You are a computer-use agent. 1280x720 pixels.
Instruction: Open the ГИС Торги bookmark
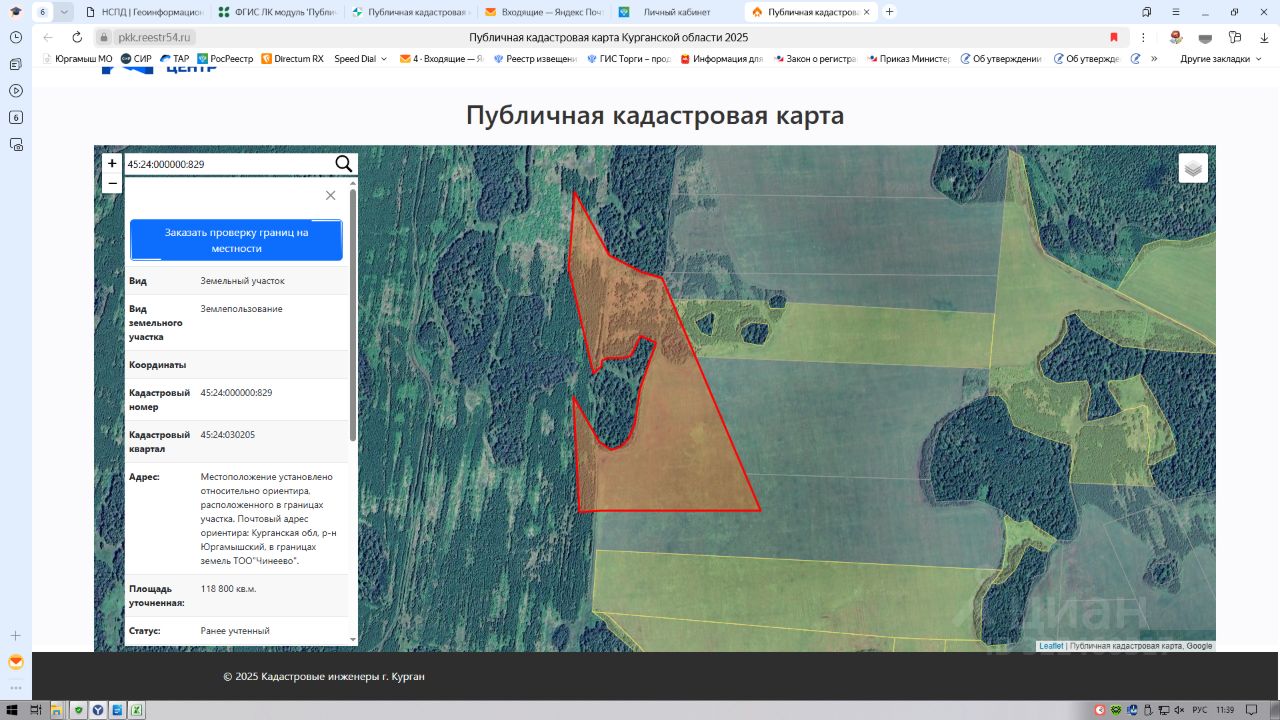pos(629,59)
